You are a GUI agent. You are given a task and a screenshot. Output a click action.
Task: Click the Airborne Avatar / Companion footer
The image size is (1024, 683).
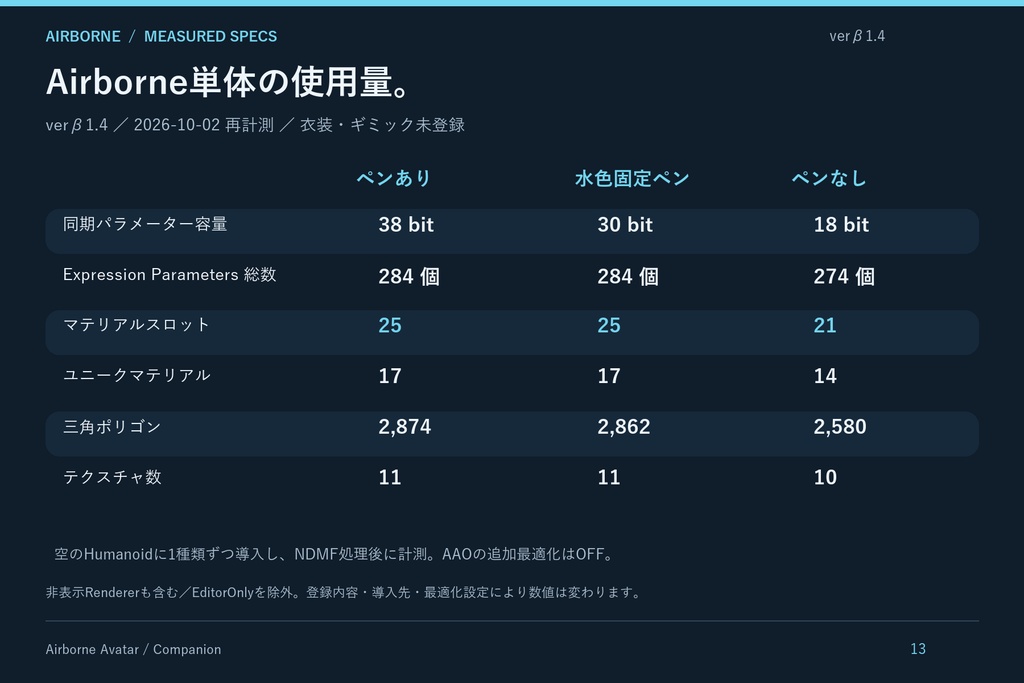[133, 650]
